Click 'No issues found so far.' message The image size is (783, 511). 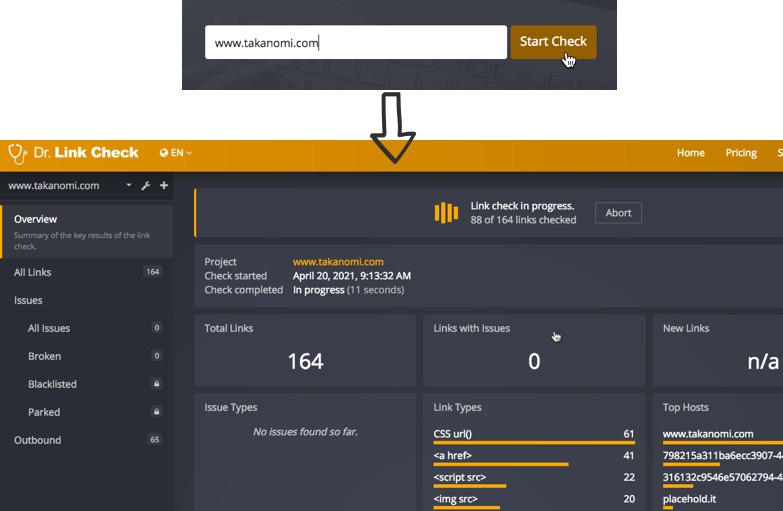click(305, 432)
